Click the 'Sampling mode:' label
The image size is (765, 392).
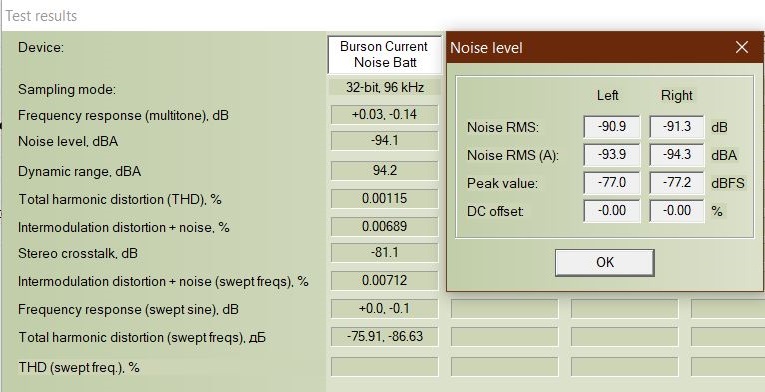67,90
